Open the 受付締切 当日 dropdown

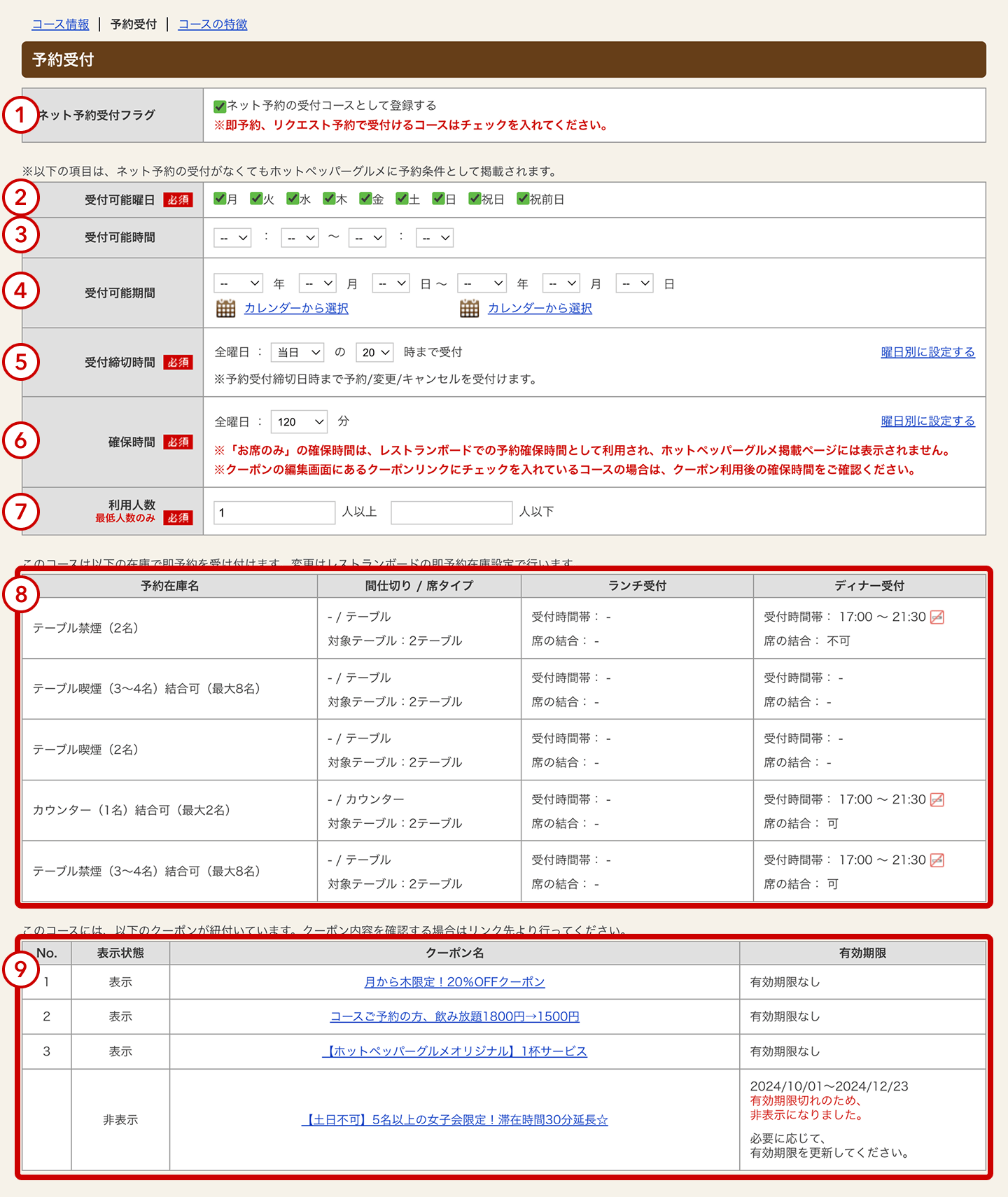click(297, 352)
